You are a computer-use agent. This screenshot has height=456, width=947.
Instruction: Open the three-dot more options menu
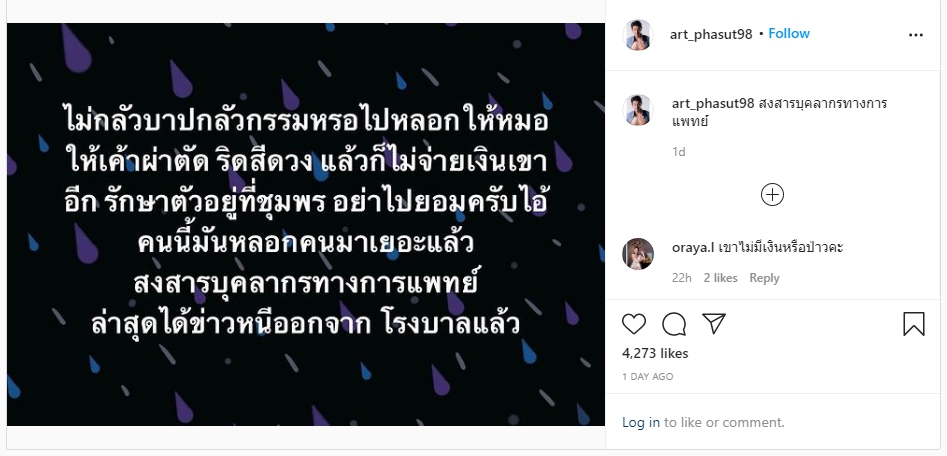click(916, 35)
